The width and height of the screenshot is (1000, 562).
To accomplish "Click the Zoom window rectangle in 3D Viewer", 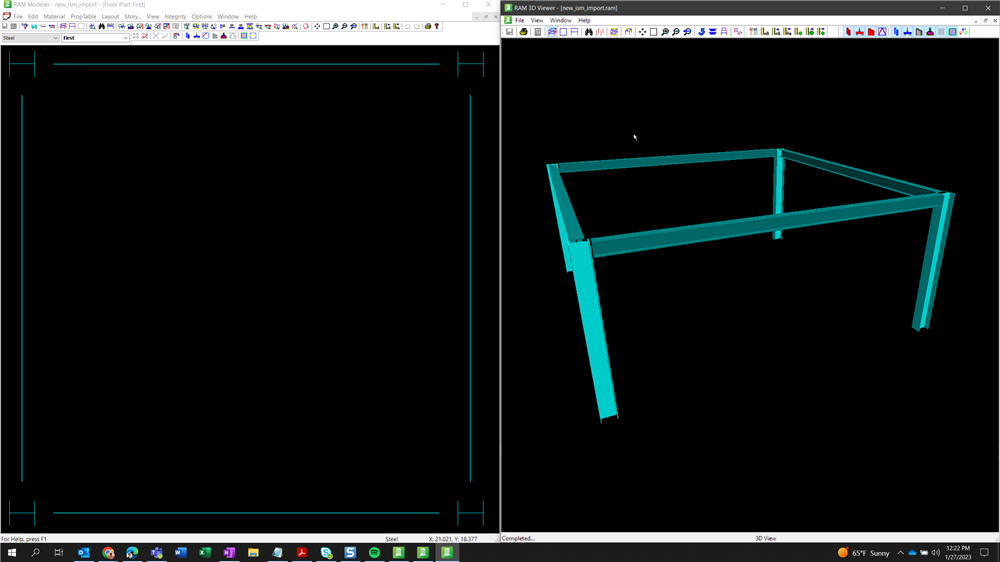I will point(654,32).
